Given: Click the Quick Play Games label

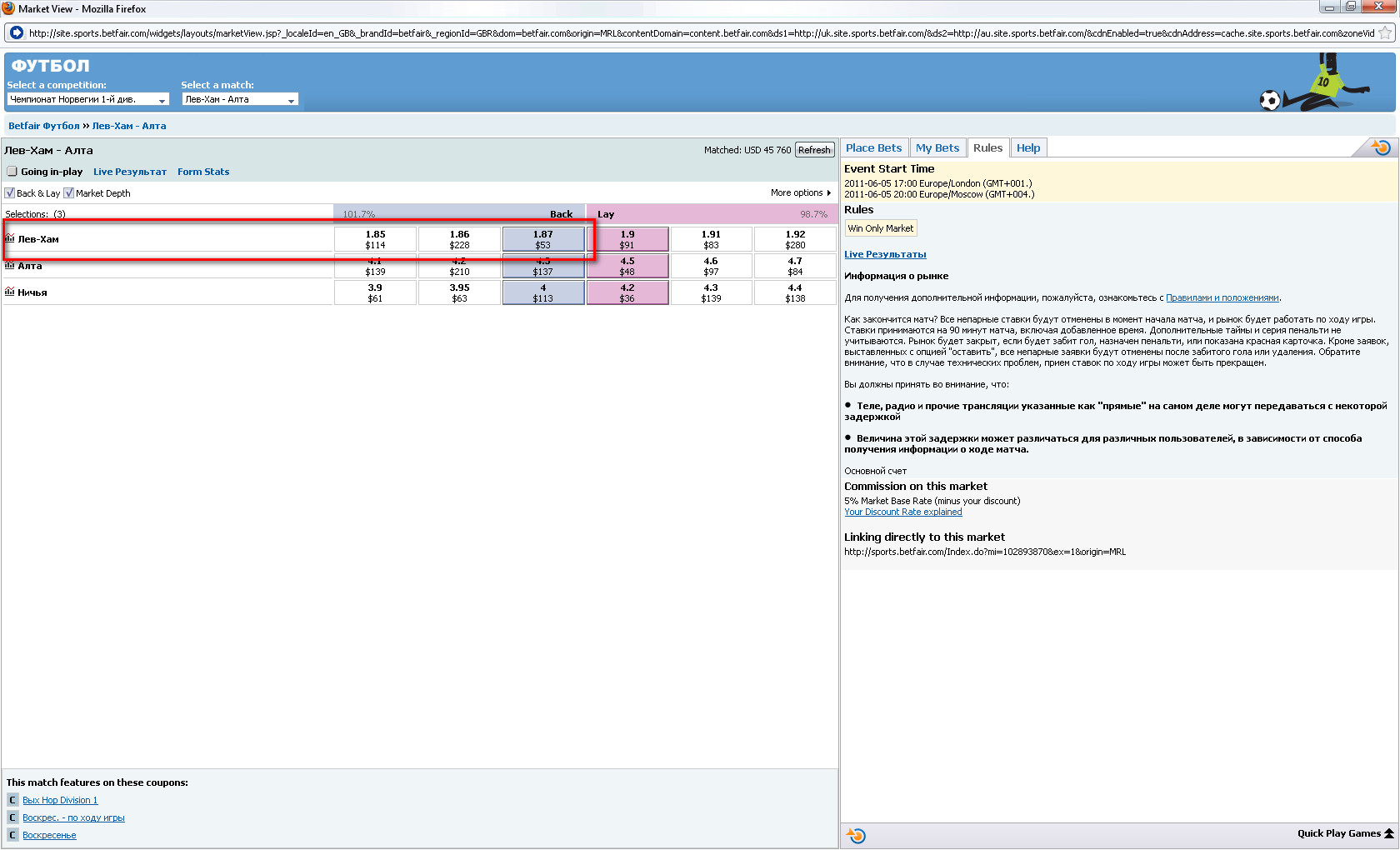Looking at the screenshot, I should [x=1338, y=833].
